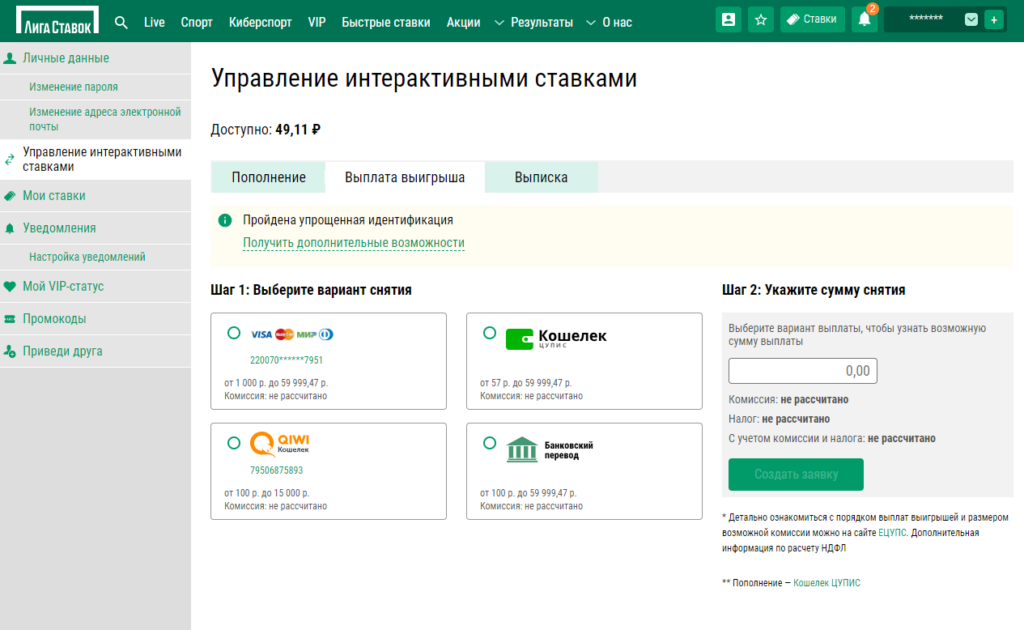Switch to the Выписка tab
Screen dimensions: 1024x630
click(x=541, y=178)
